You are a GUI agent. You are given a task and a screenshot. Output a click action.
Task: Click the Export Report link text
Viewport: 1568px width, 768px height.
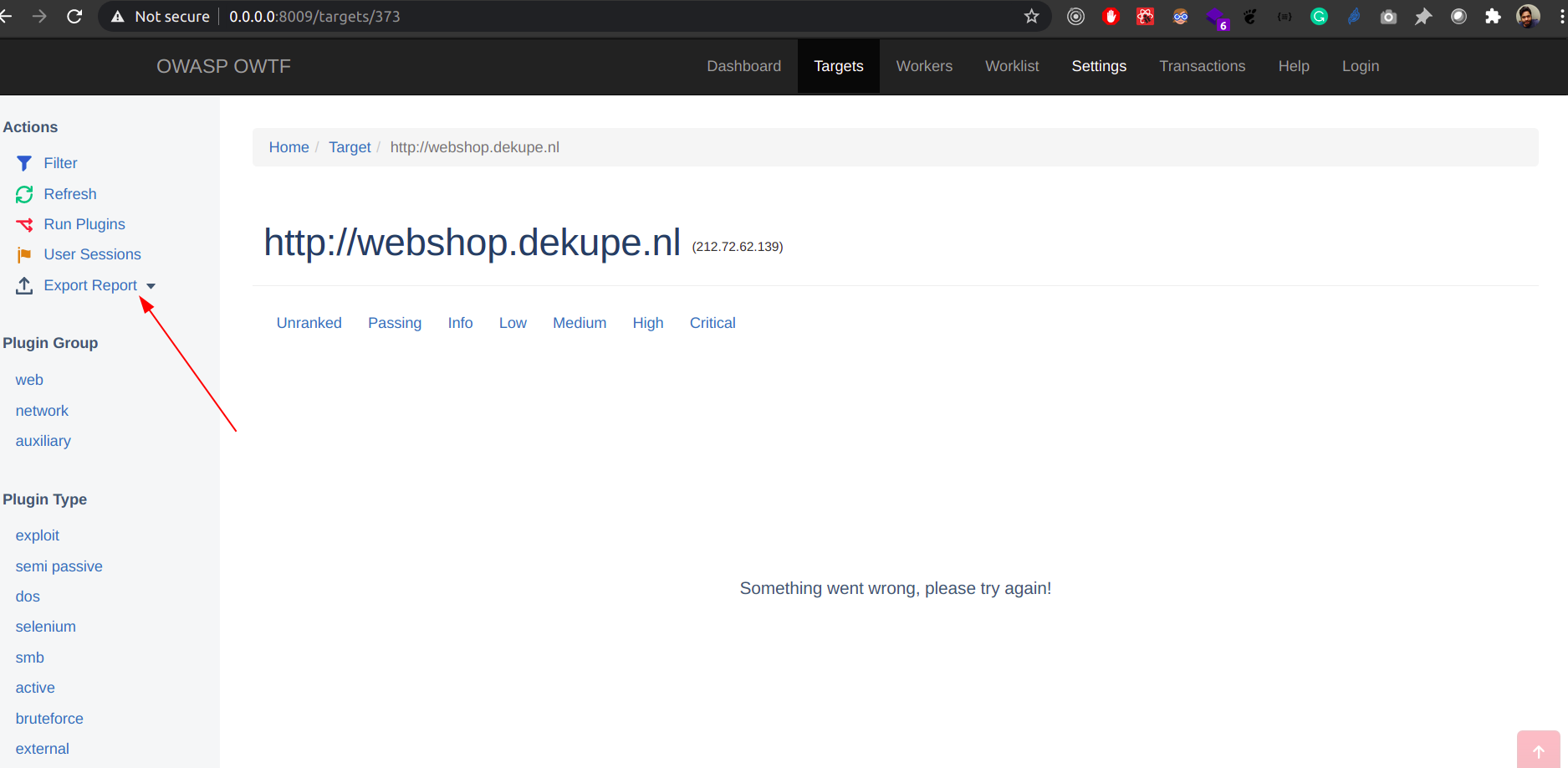[90, 285]
